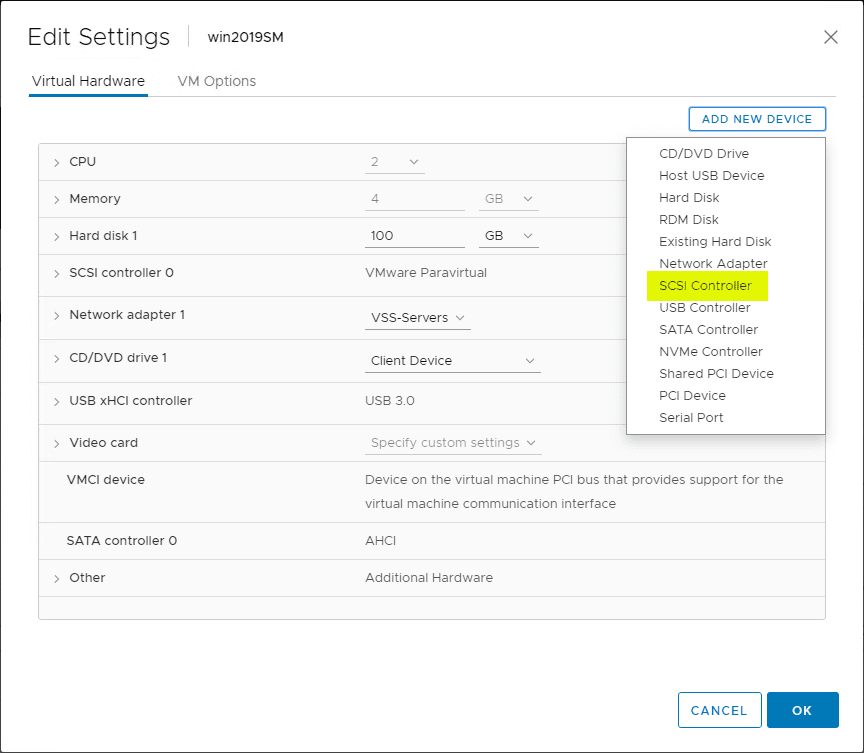Open the Video card custom settings dropdown

[x=452, y=442]
